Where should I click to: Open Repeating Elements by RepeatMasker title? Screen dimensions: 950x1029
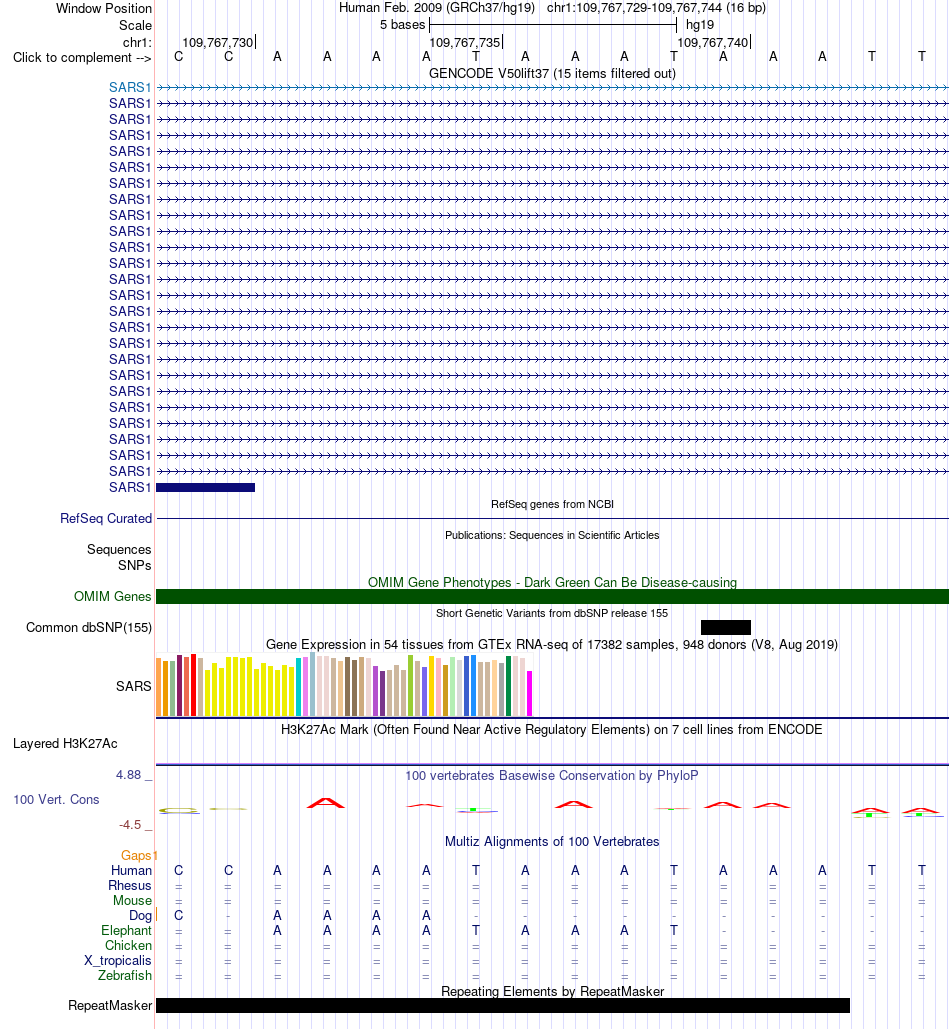(552, 991)
